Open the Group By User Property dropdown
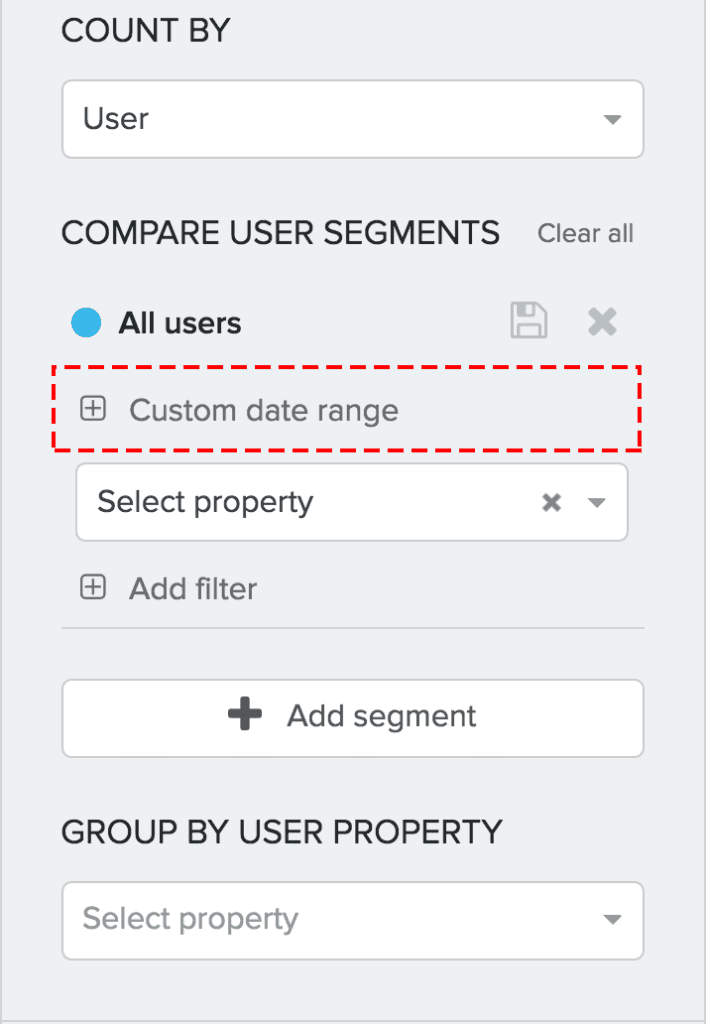This screenshot has width=706, height=1024. pyautogui.click(x=351, y=919)
